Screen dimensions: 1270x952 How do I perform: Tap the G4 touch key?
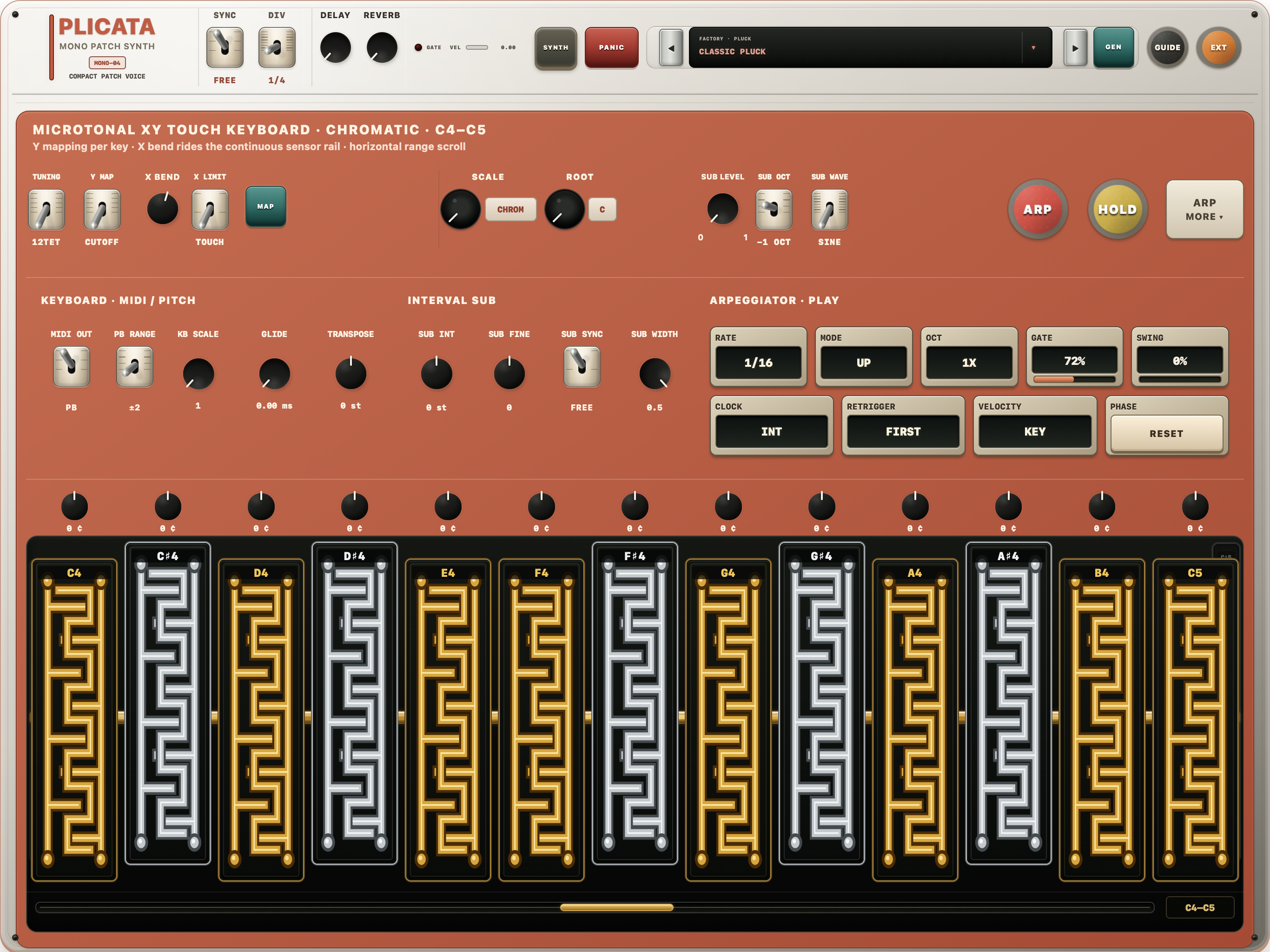point(728,720)
